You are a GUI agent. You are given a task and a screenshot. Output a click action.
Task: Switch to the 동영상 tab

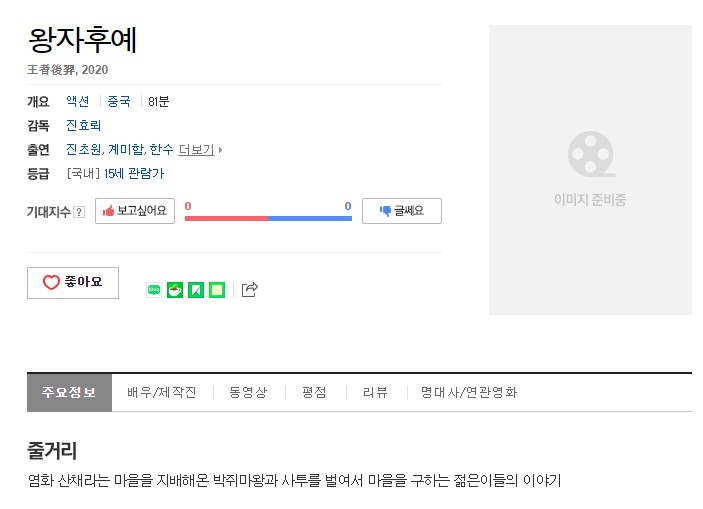248,392
